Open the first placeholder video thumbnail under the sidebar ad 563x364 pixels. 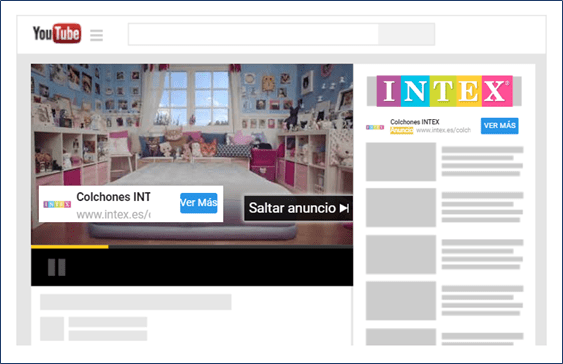coord(401,162)
